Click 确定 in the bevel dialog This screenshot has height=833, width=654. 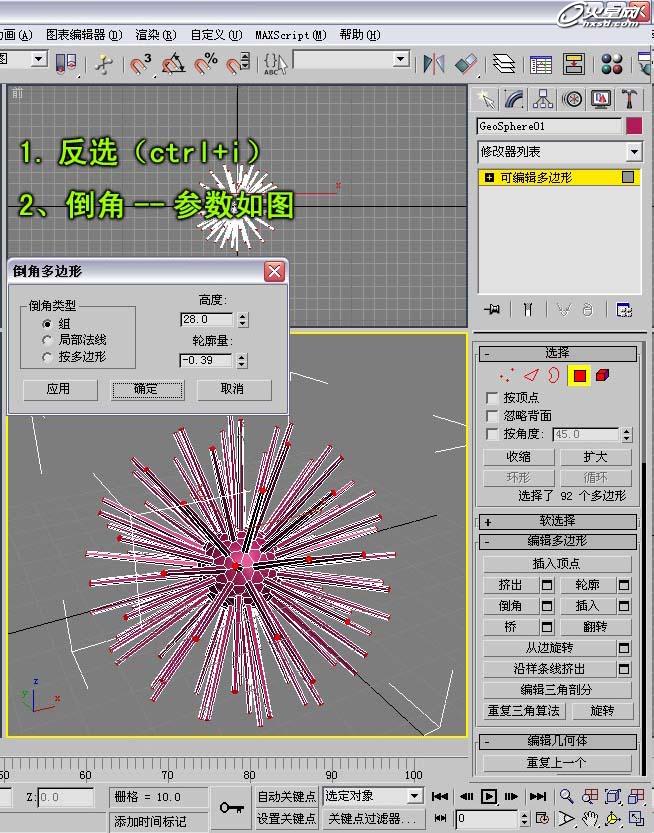coord(146,389)
